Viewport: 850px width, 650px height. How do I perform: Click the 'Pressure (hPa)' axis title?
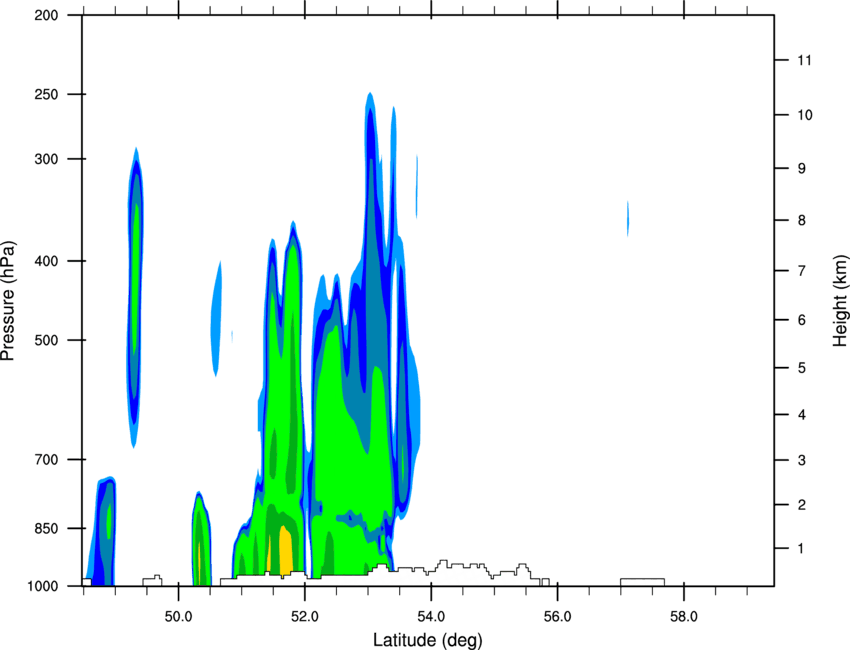pyautogui.click(x=8, y=301)
